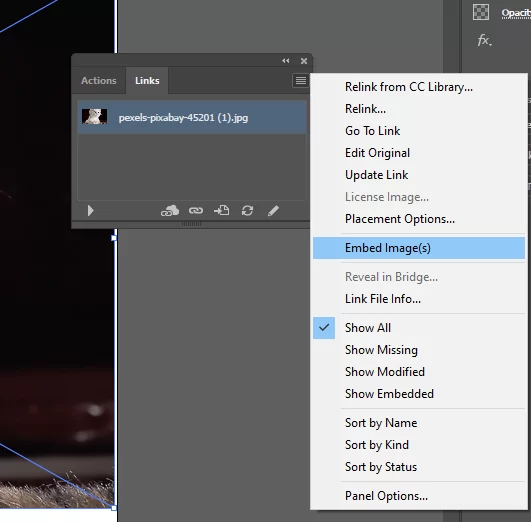The width and height of the screenshot is (531, 522).
Task: Choose Sort by Kind
Action: pyautogui.click(x=419, y=445)
